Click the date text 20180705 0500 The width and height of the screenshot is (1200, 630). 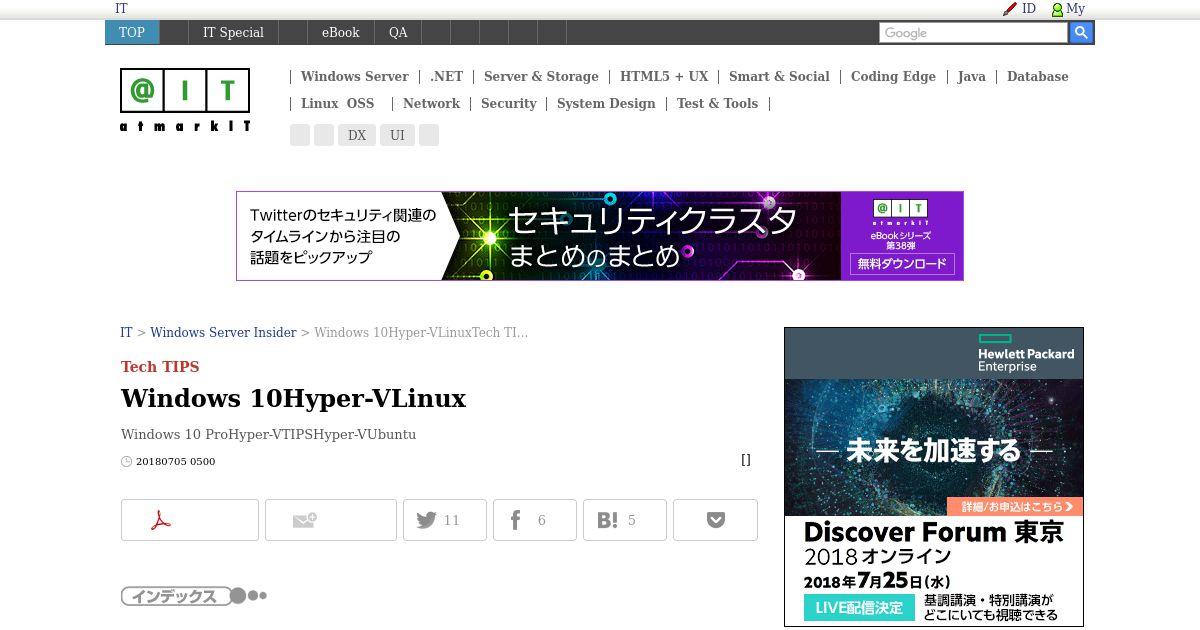[x=175, y=462]
